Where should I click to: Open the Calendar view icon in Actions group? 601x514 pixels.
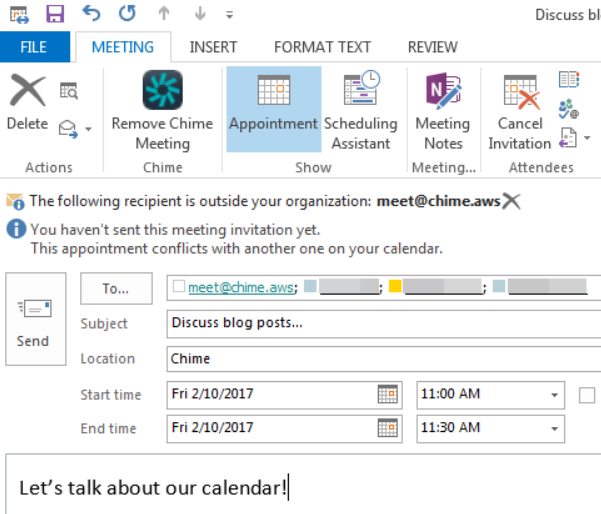69,91
